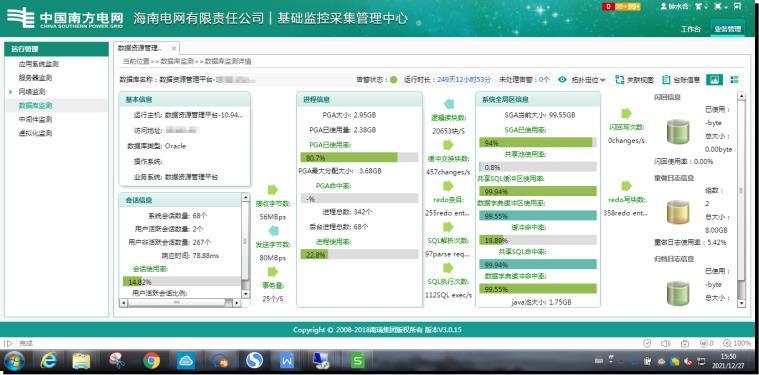
Task: Click the 事务量 green arrow icon
Action: (273, 271)
